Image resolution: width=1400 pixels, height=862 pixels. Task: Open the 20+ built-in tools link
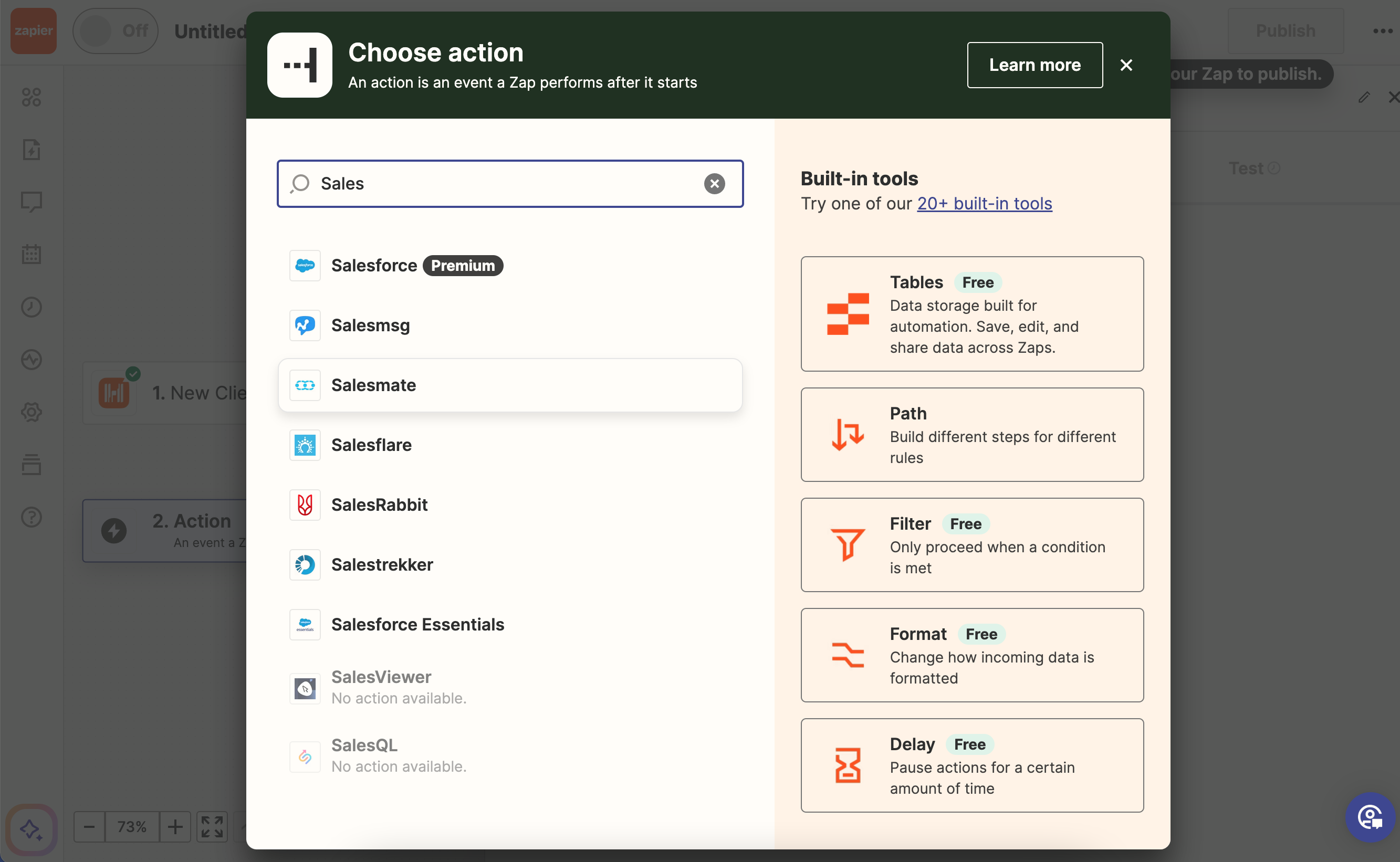(x=984, y=204)
